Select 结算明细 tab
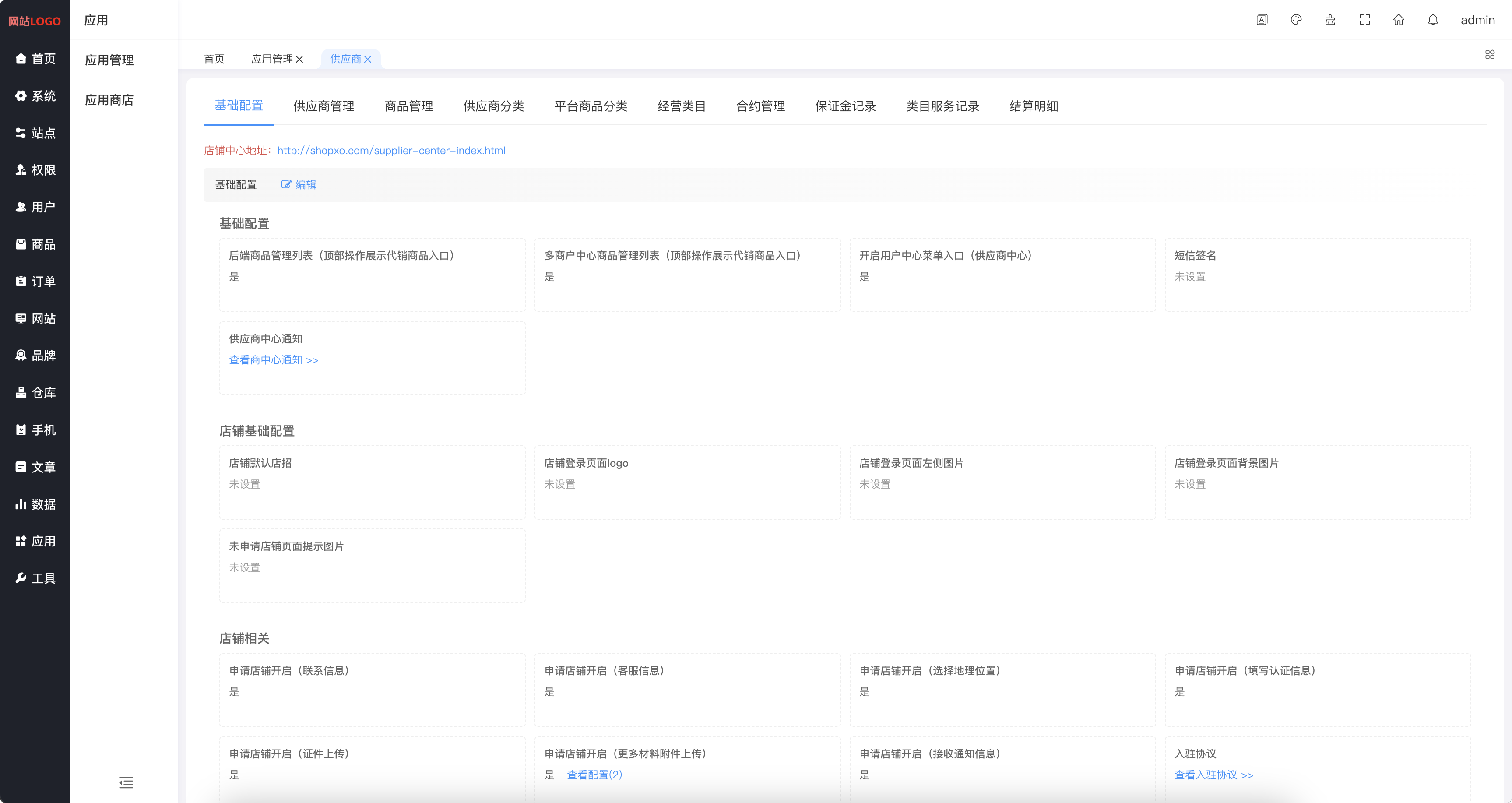The width and height of the screenshot is (1512, 803). (1034, 106)
